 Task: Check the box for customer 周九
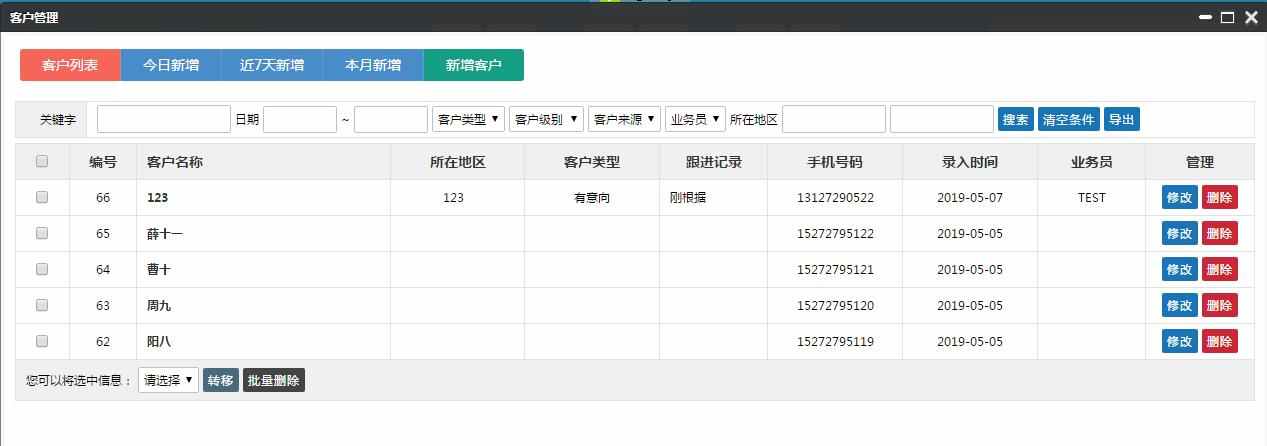42,305
